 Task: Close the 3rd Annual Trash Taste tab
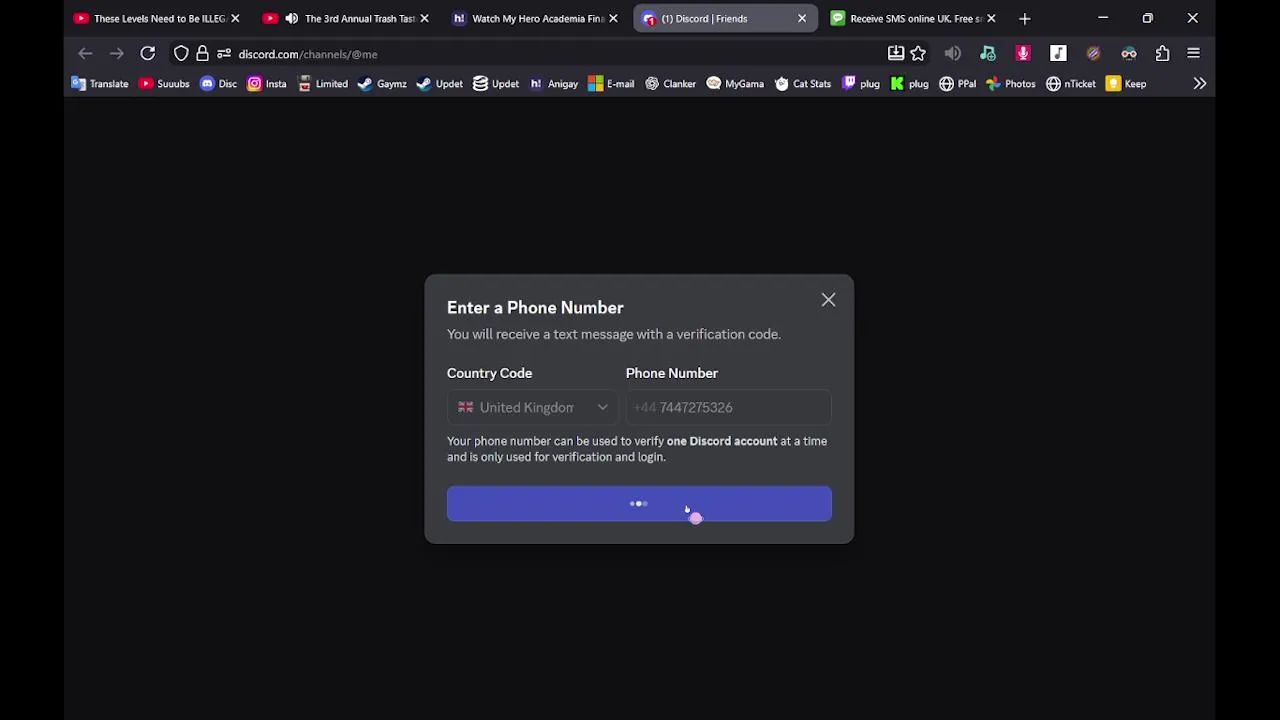coord(424,18)
